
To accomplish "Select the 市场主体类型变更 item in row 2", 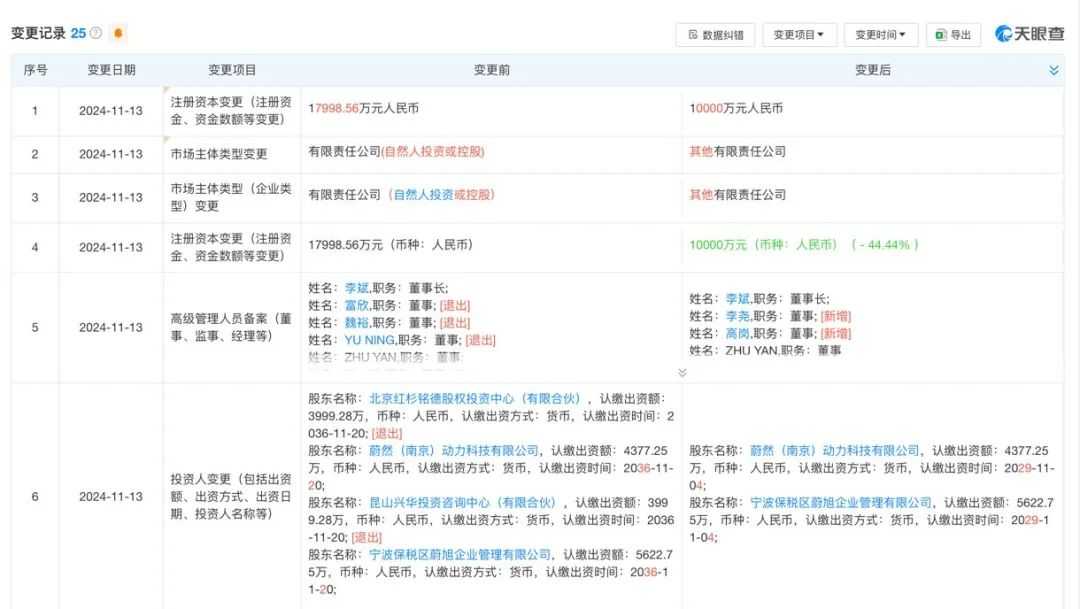I will pyautogui.click(x=219, y=154).
